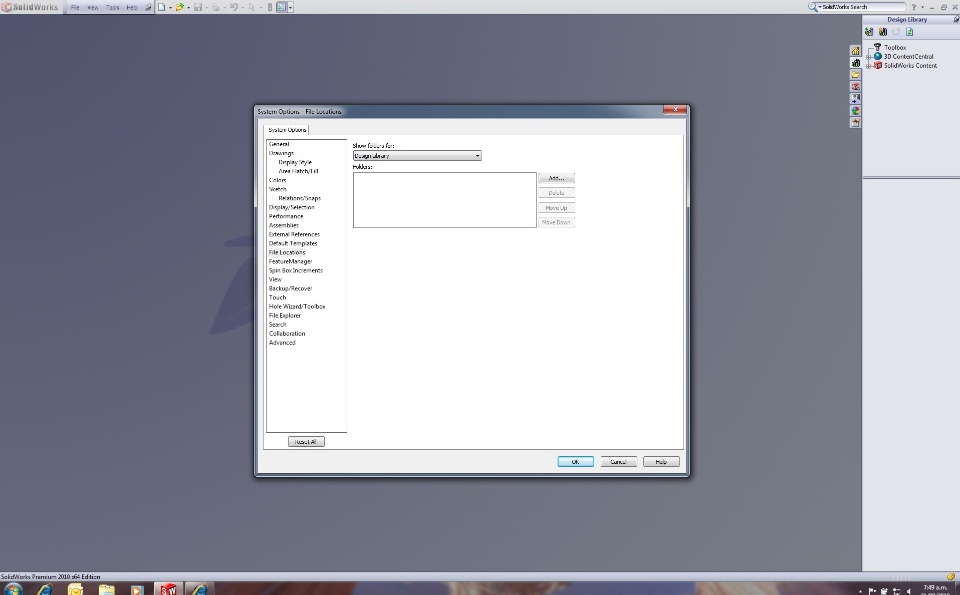Open Design Library task pane tab
The height and width of the screenshot is (595, 960).
(855, 62)
